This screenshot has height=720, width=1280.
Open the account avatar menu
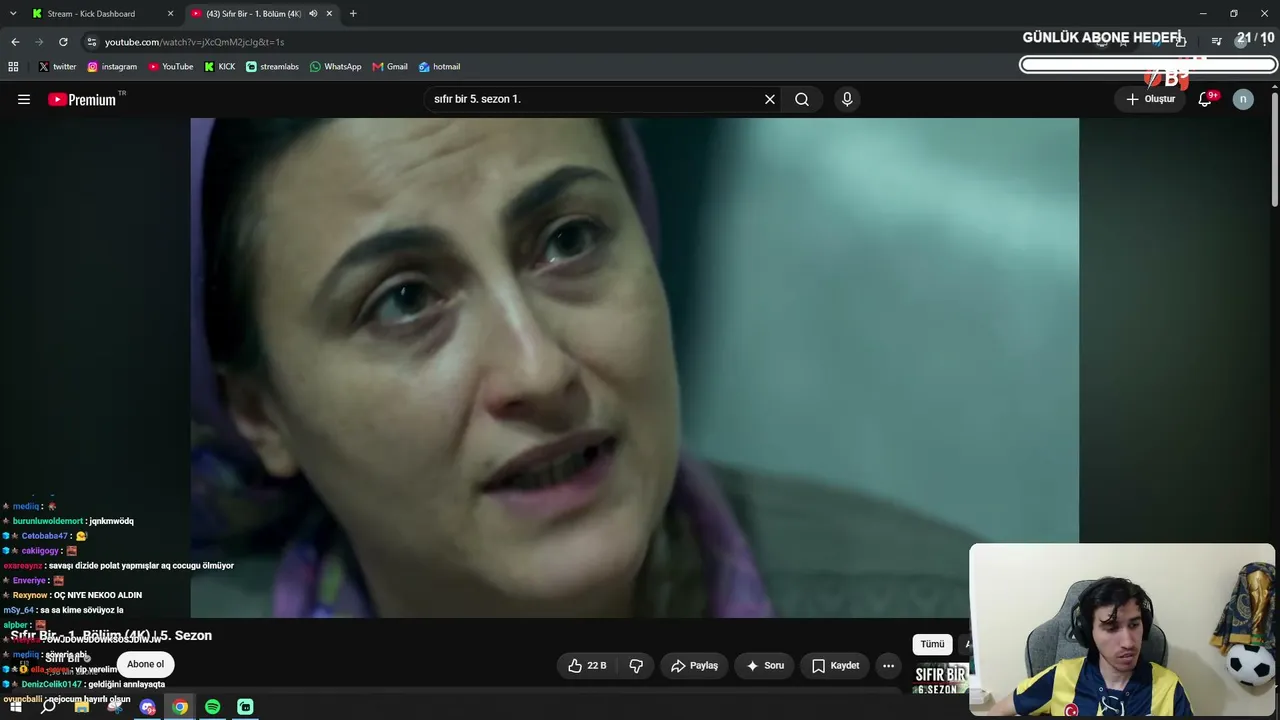point(1243,99)
